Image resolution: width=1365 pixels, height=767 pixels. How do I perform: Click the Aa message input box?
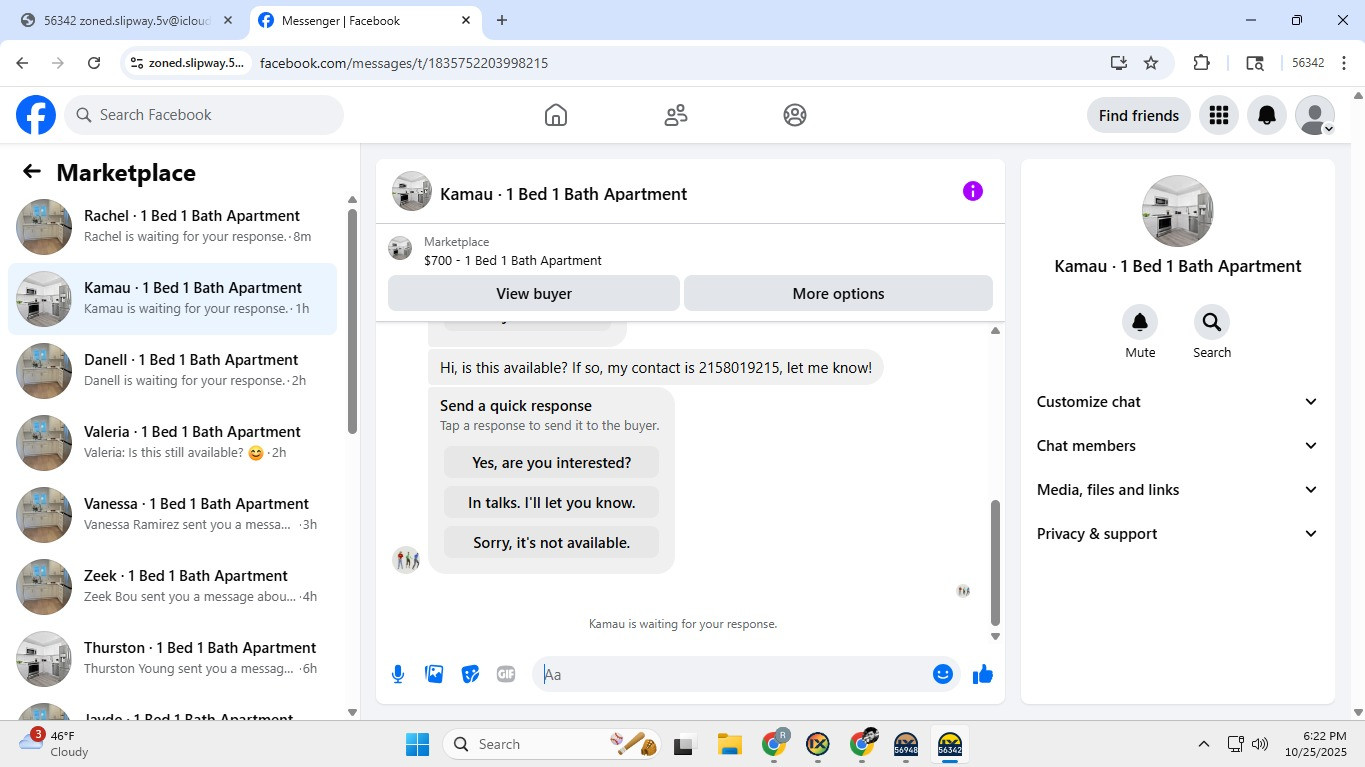734,674
